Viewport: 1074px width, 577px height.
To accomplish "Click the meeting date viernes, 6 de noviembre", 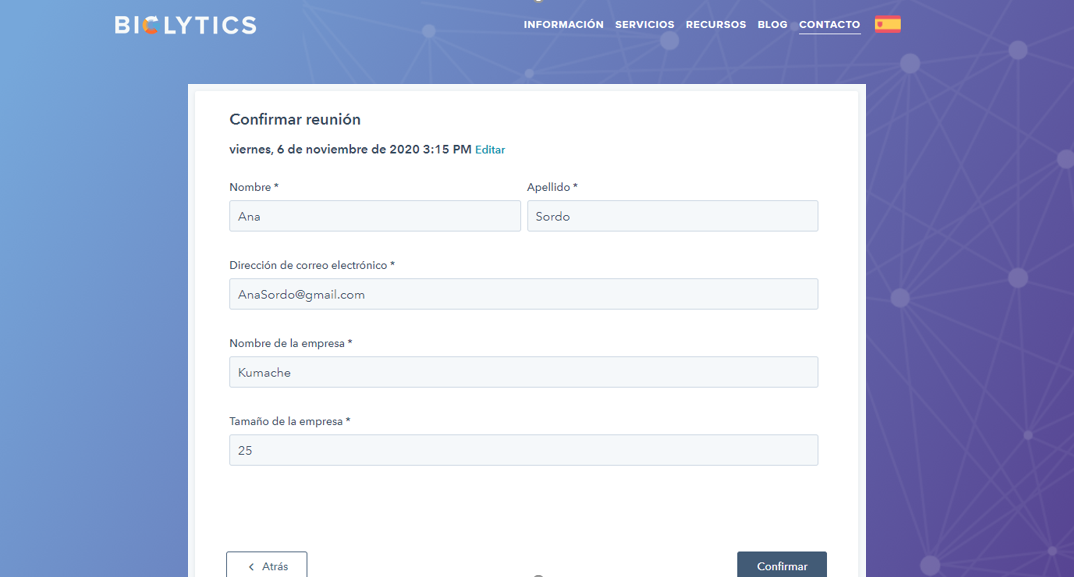I will pos(350,149).
